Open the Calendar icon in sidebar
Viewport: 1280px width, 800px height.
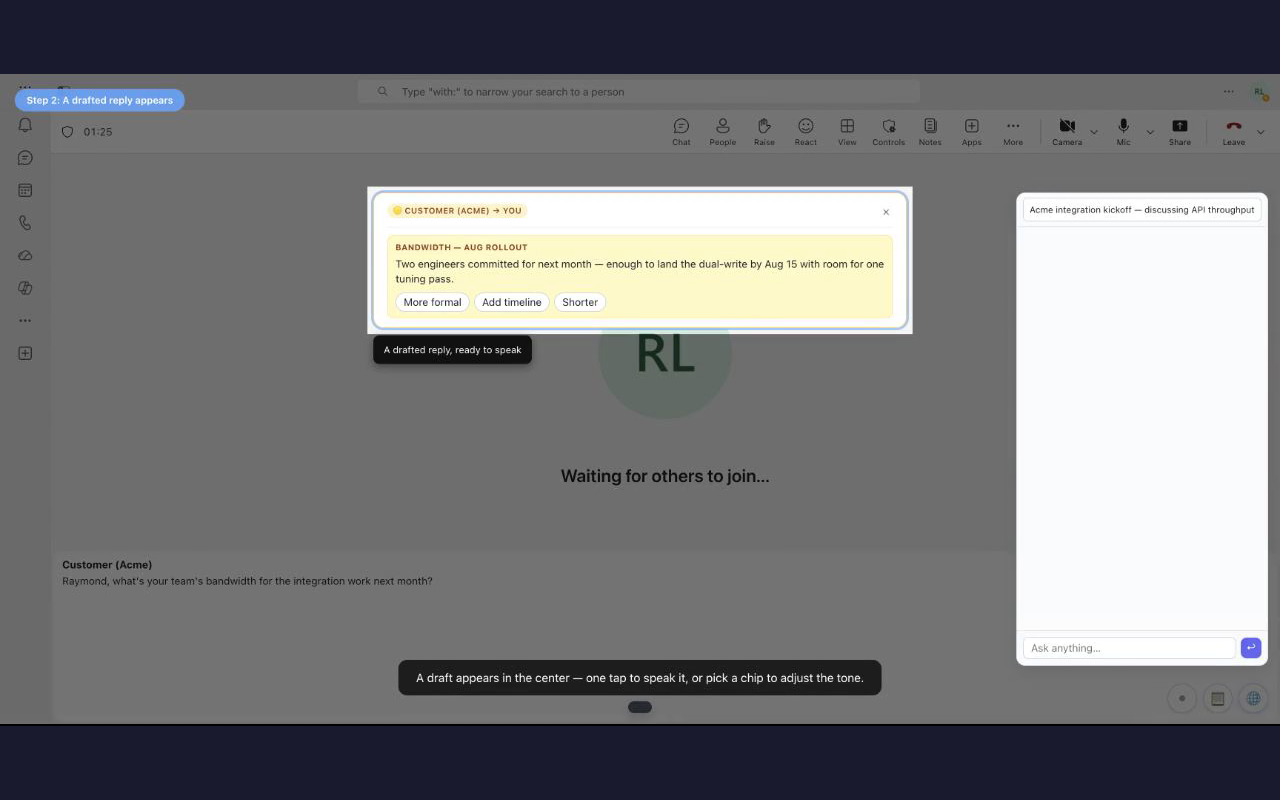[x=25, y=190]
